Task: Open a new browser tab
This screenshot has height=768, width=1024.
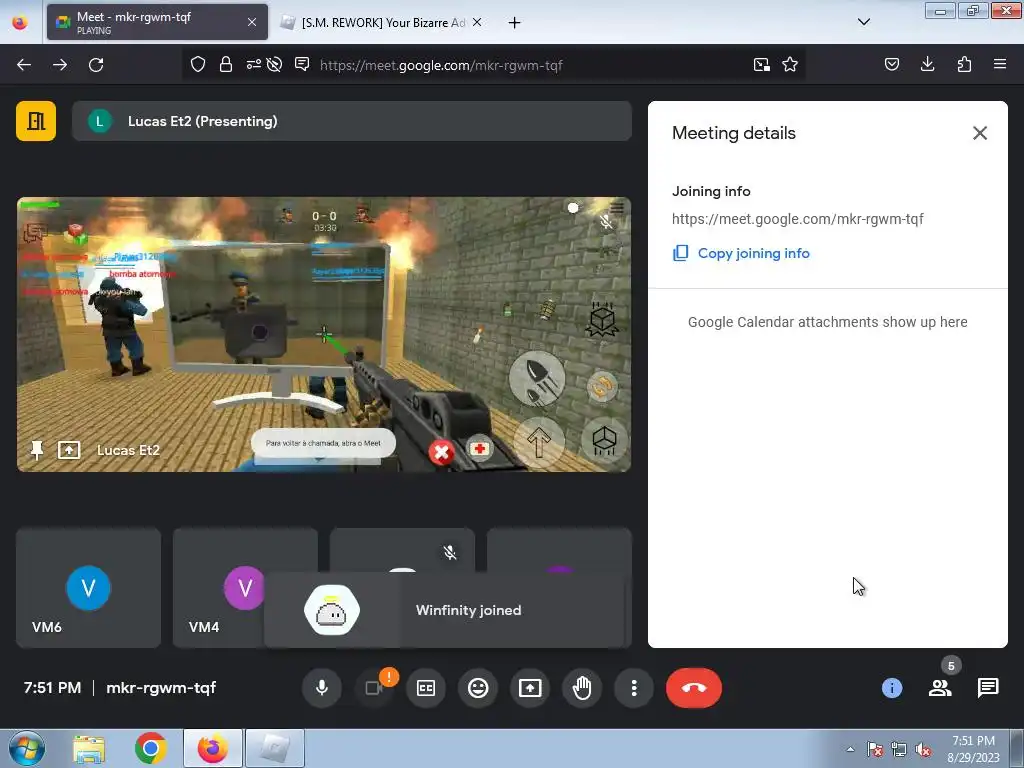Action: click(x=515, y=23)
